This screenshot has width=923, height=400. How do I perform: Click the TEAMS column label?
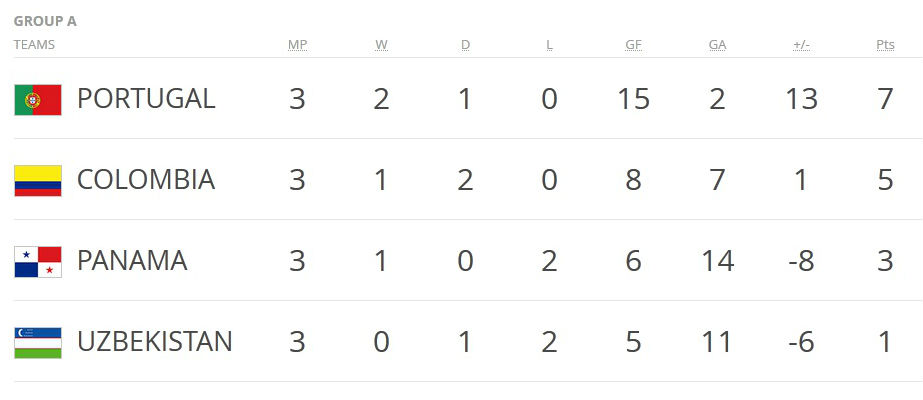34,45
